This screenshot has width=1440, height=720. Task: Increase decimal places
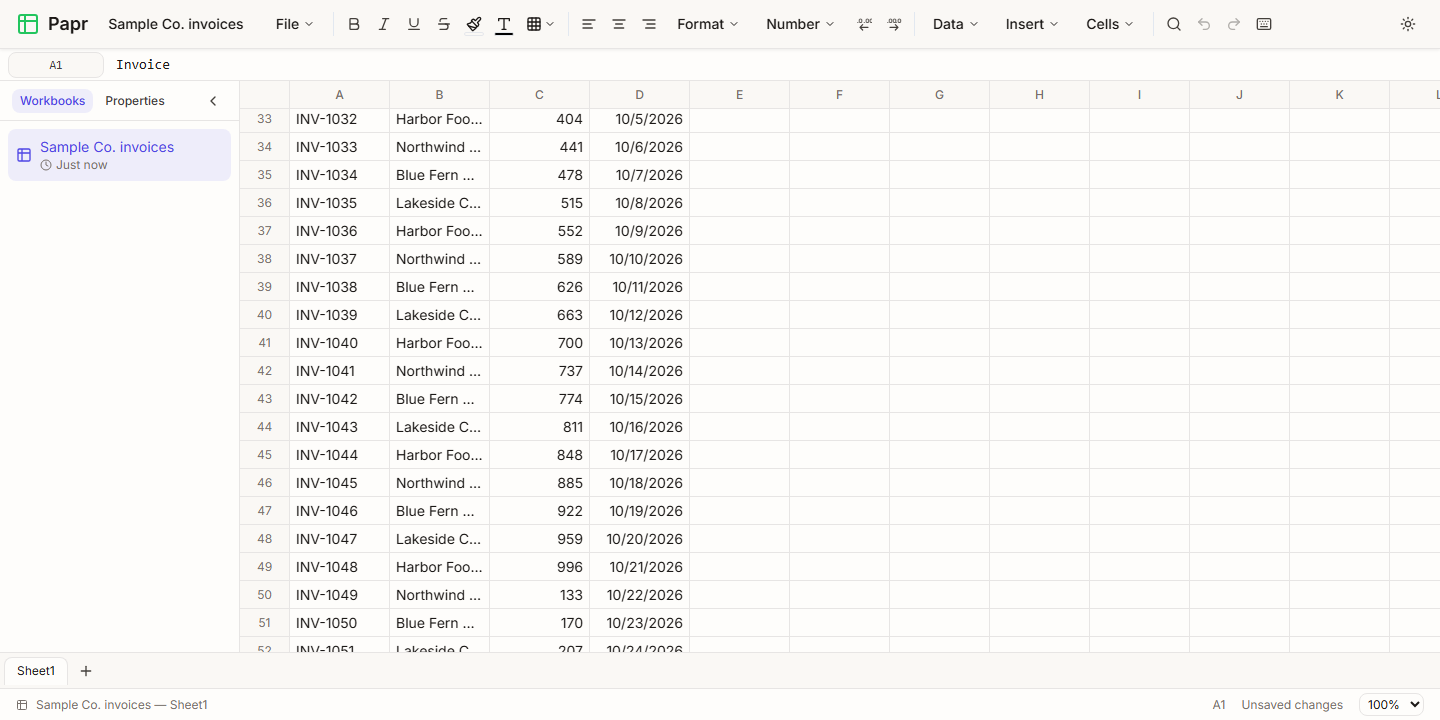tap(894, 24)
